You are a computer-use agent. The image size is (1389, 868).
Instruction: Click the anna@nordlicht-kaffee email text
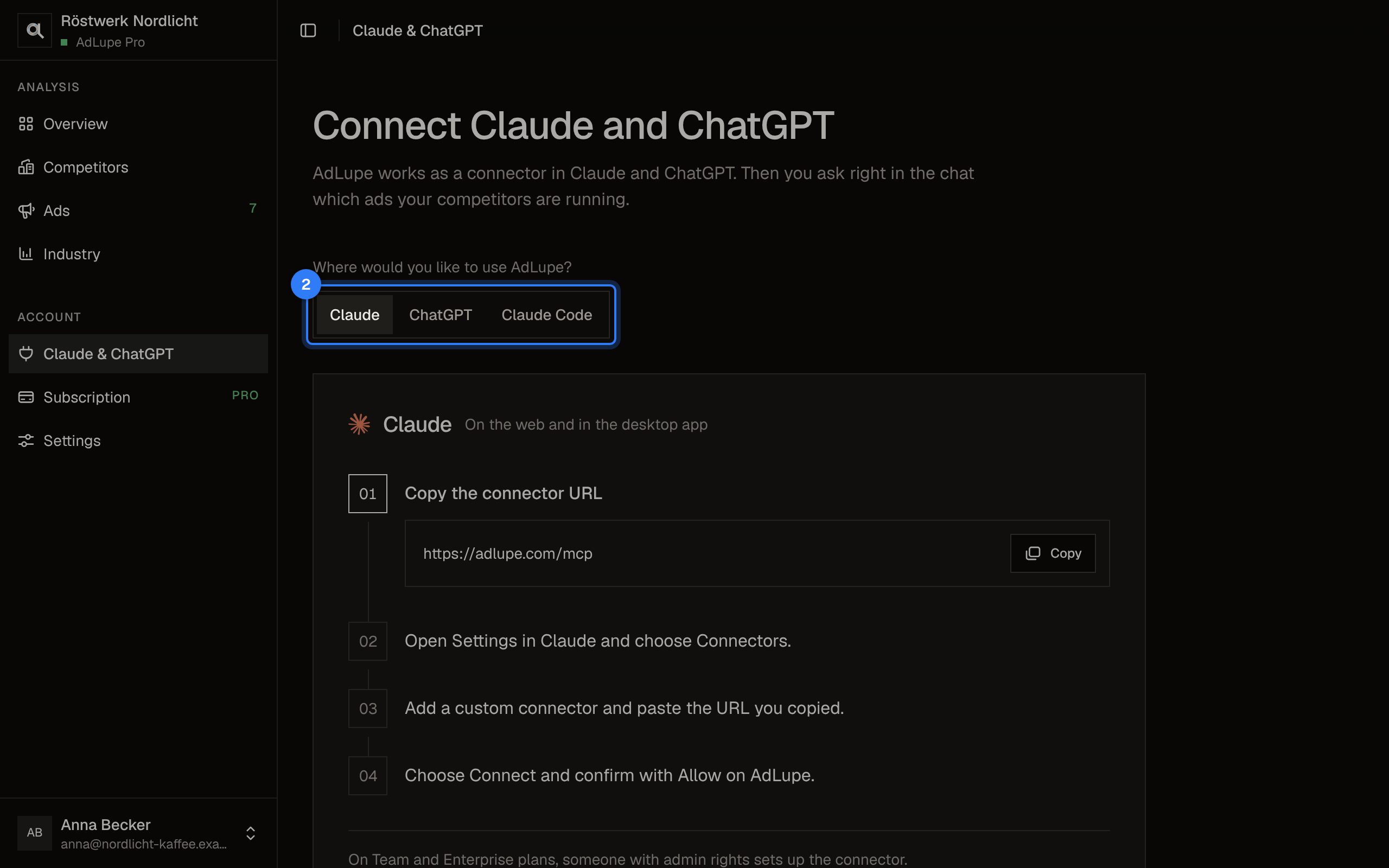143,844
